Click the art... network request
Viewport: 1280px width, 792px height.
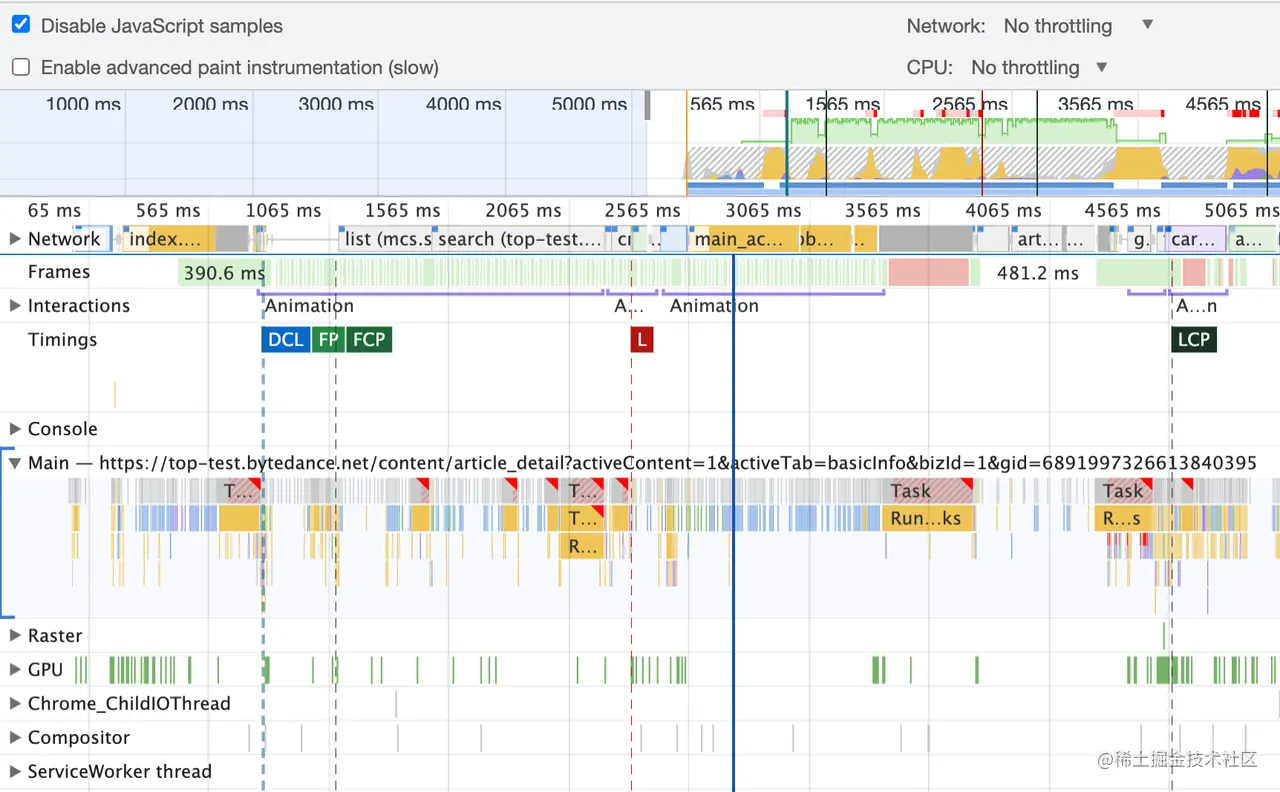(1036, 239)
